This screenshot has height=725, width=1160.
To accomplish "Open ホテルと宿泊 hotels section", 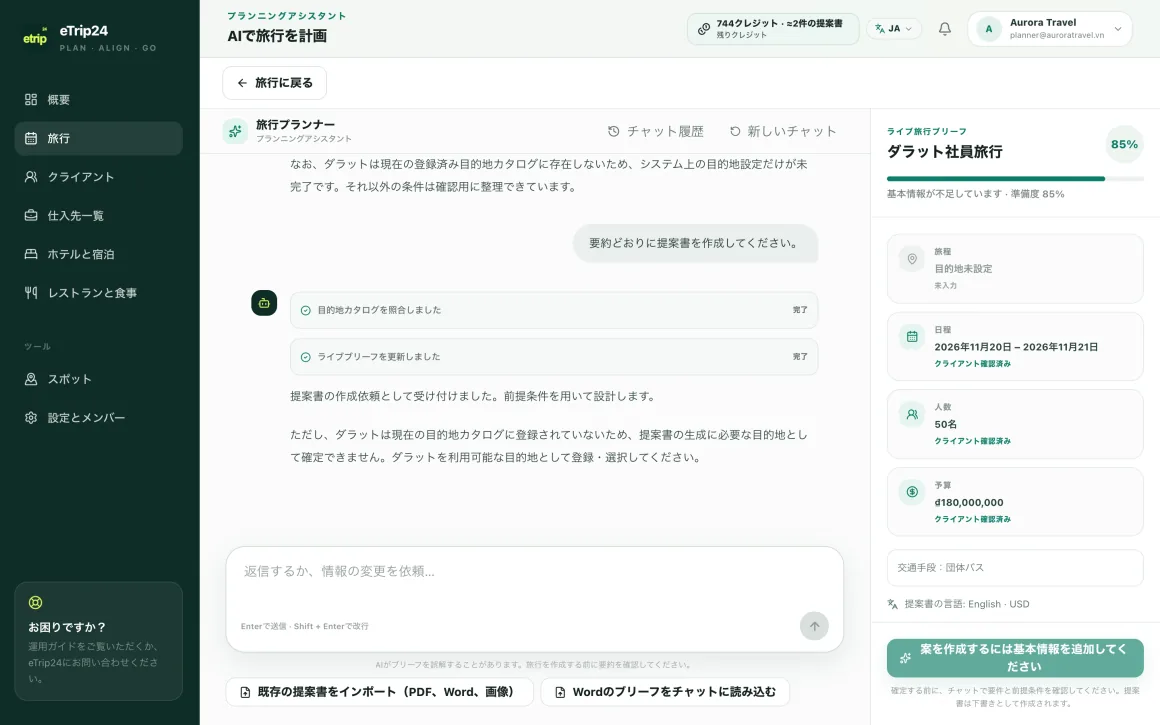I will pos(98,254).
